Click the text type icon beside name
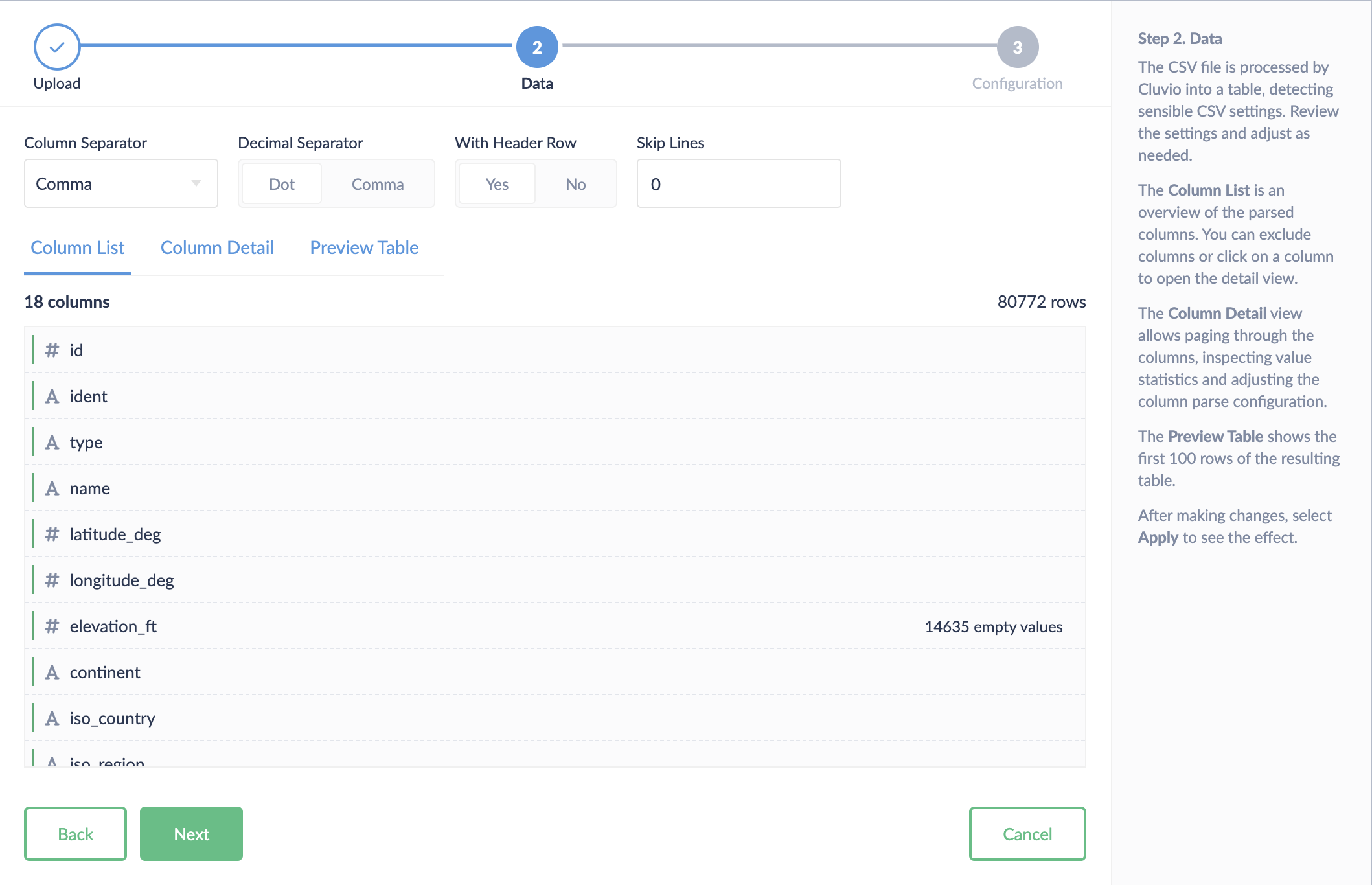This screenshot has width=1372, height=885. [52, 488]
